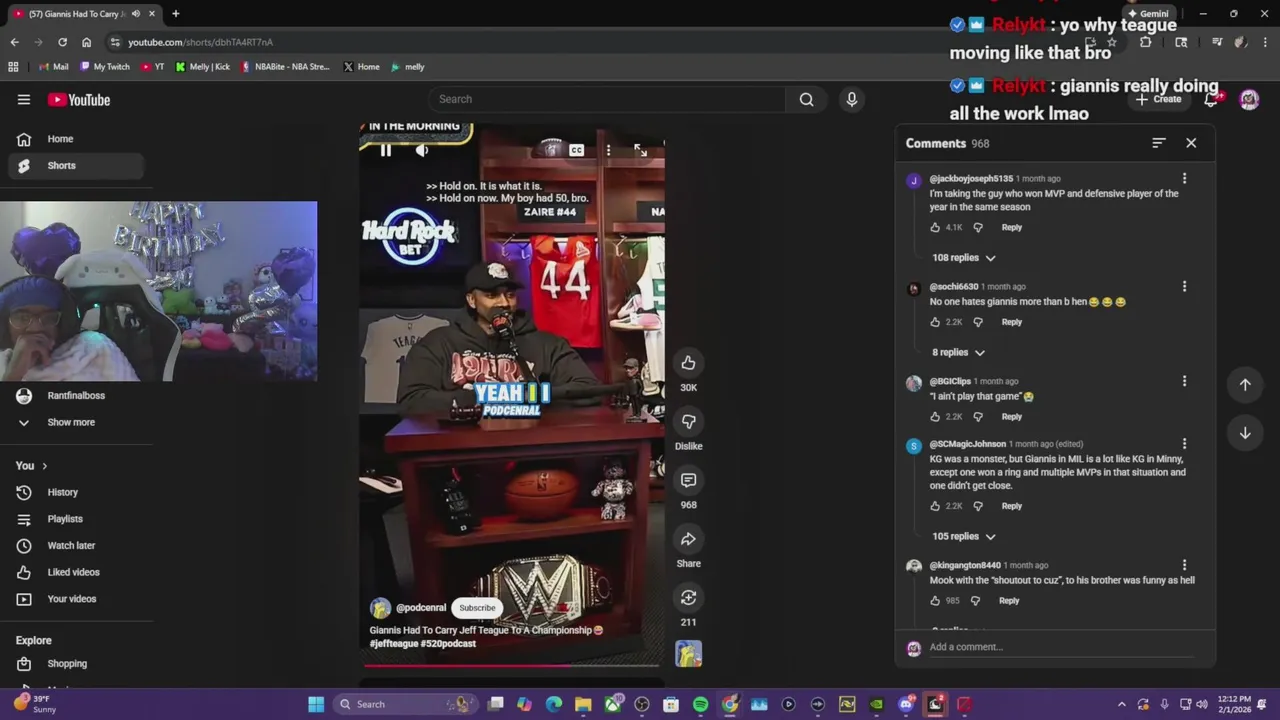
Task: Like @sochi6630's comment
Action: point(935,322)
